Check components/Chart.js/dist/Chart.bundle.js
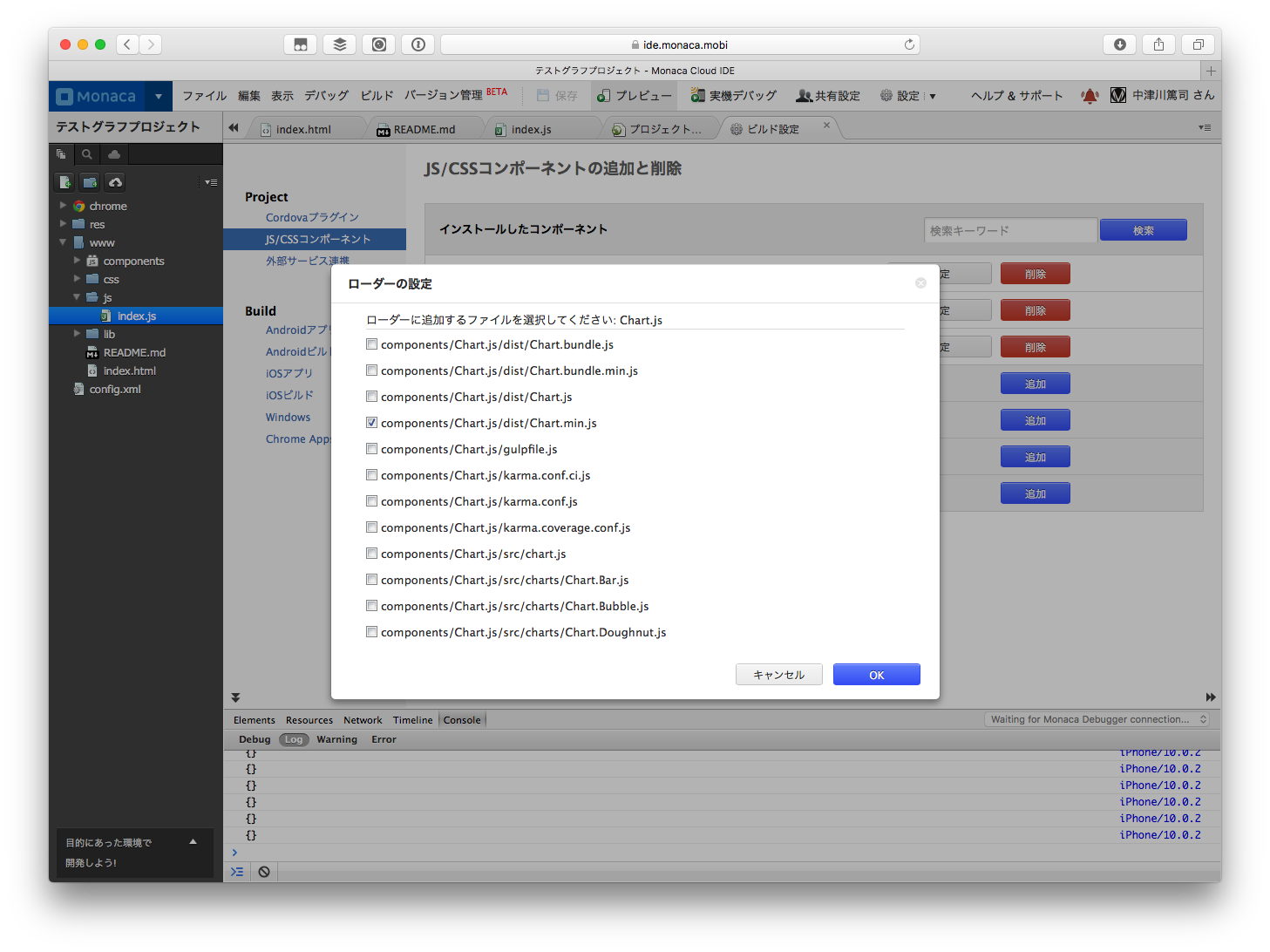1270x952 pixels. [x=371, y=343]
